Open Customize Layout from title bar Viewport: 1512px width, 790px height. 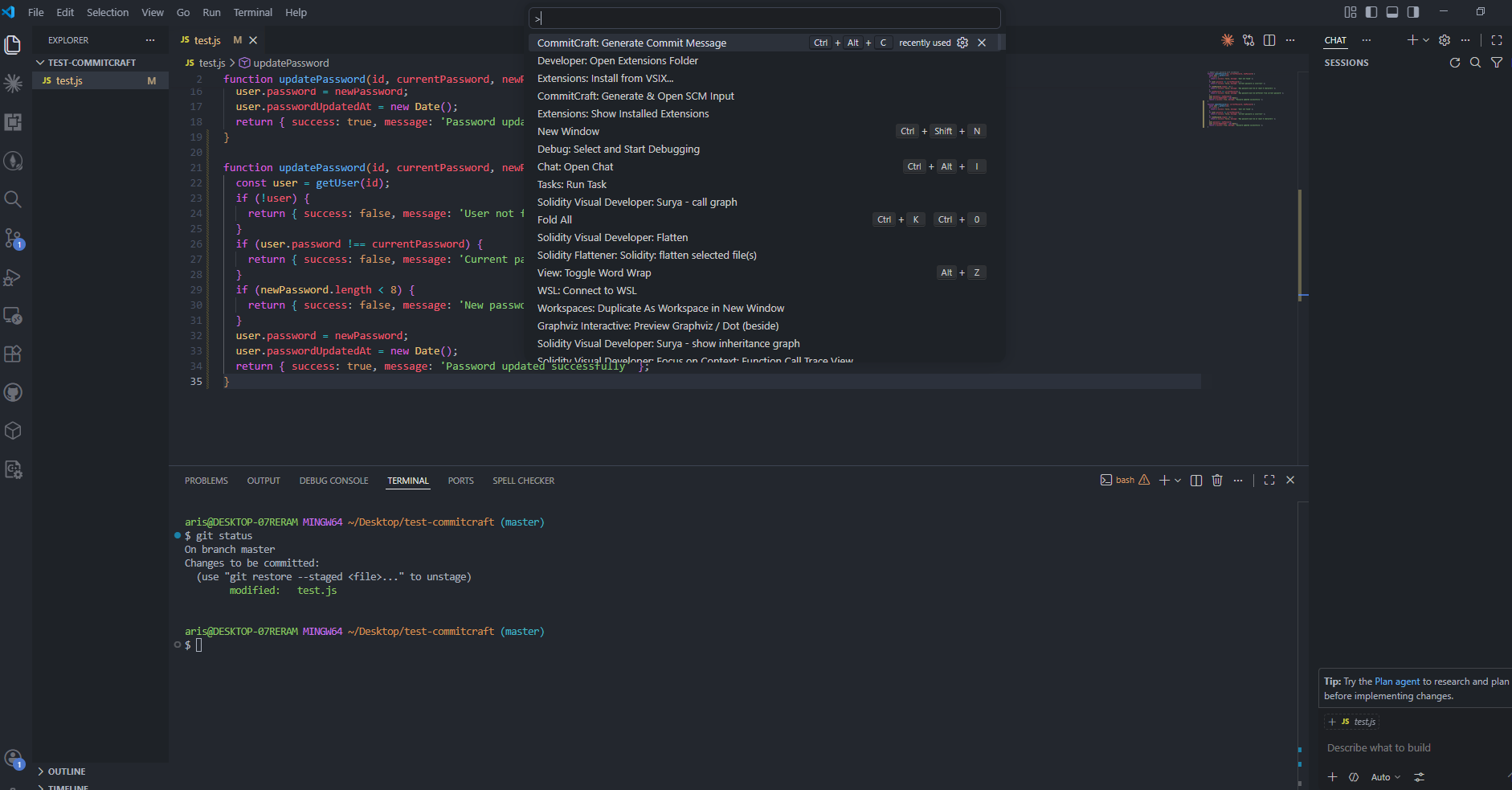pos(1351,12)
